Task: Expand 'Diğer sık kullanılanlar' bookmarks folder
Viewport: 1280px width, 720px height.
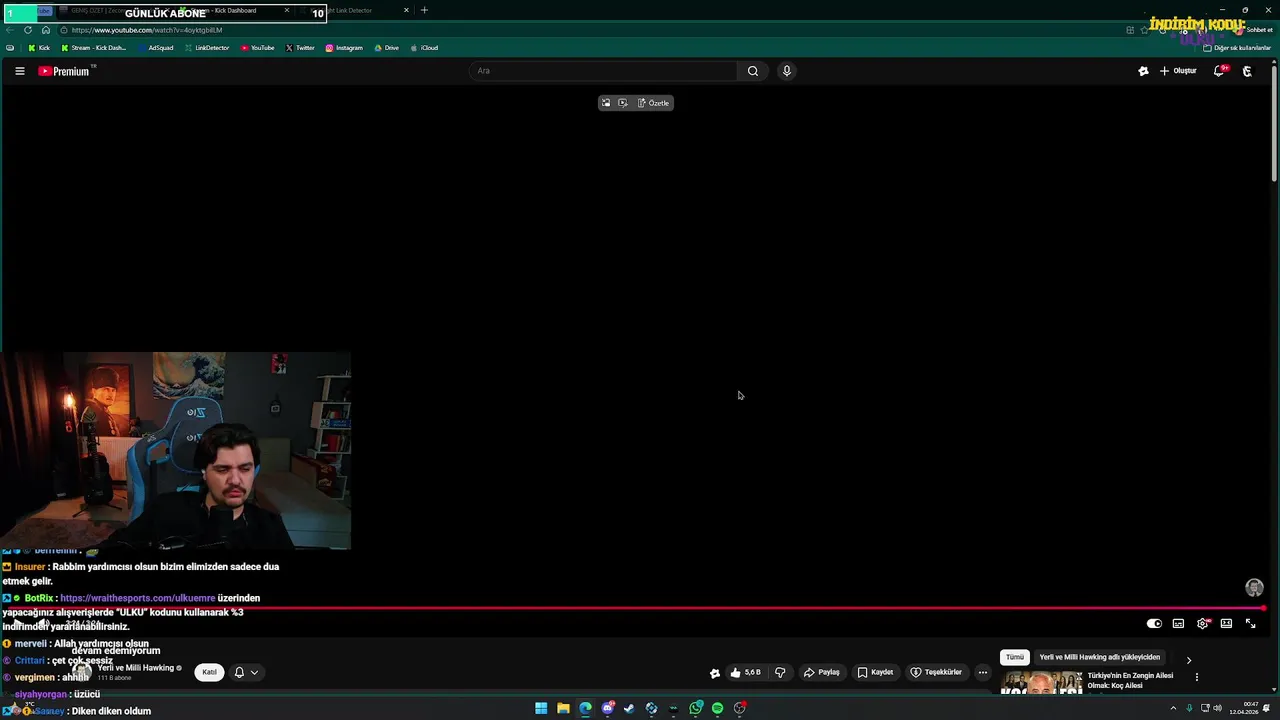Action: point(1237,48)
